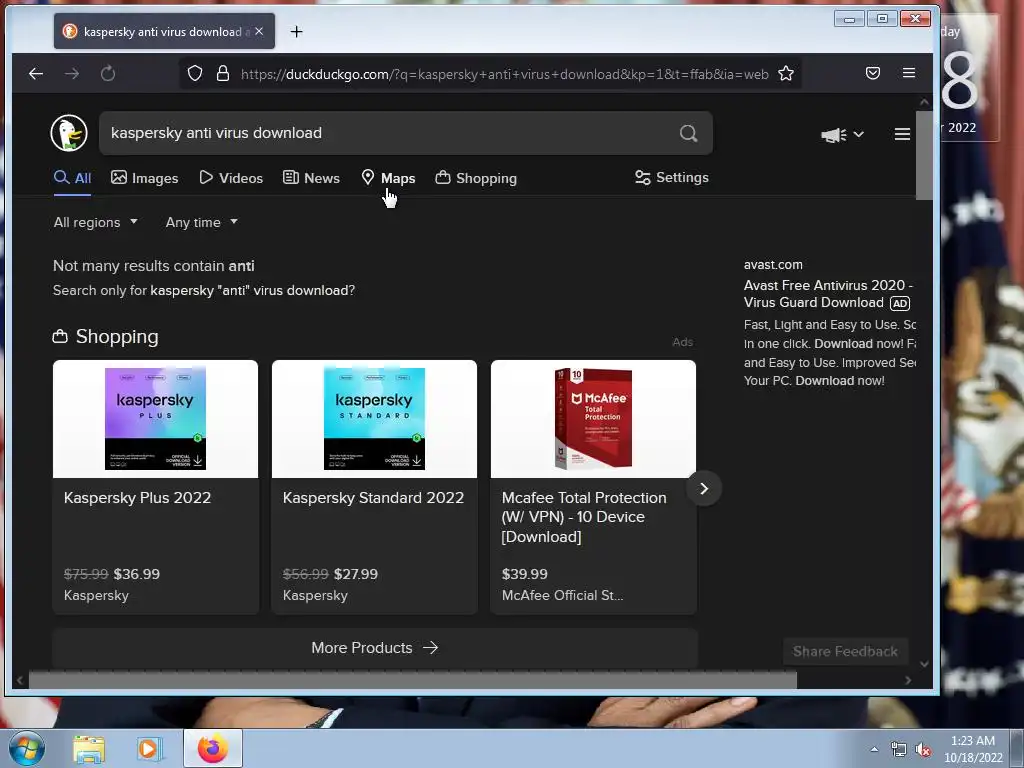Open the Firefox application menu
This screenshot has width=1024, height=768.
[908, 73]
